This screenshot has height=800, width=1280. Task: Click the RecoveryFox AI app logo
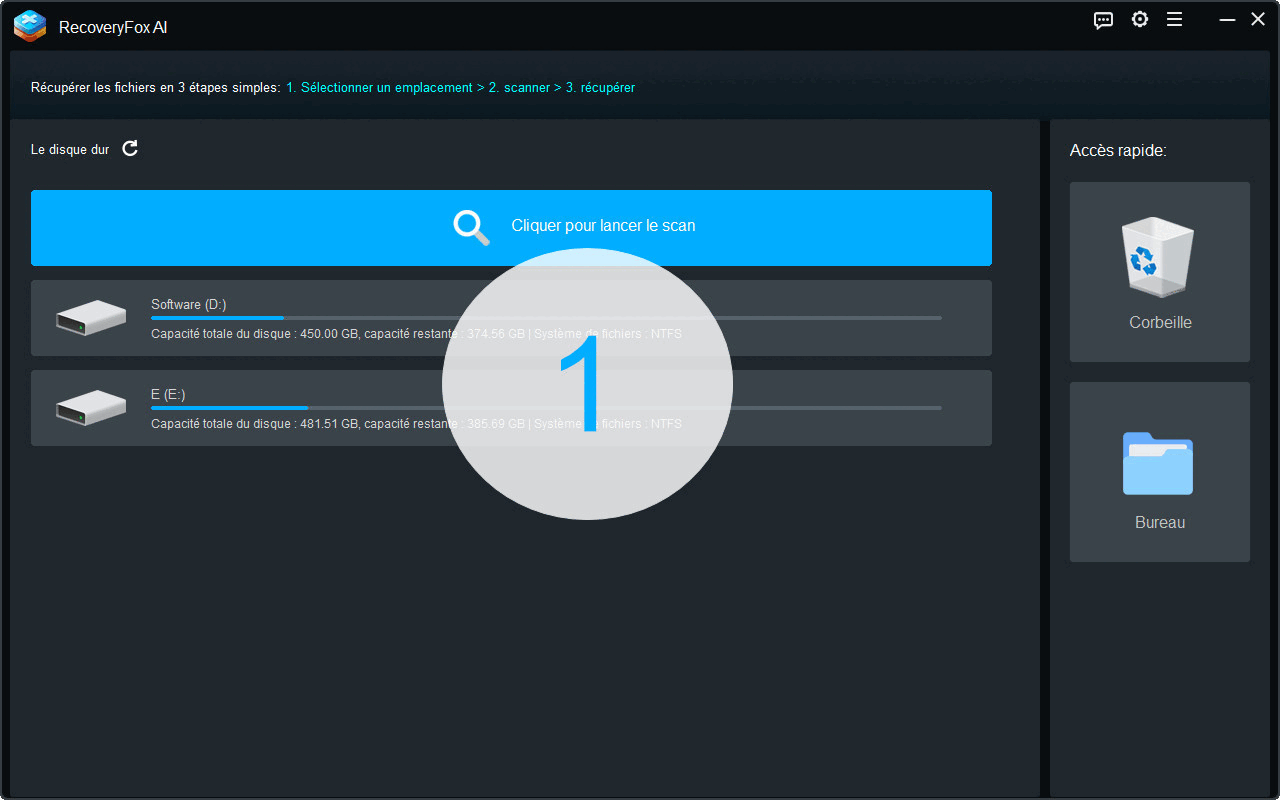[30, 26]
